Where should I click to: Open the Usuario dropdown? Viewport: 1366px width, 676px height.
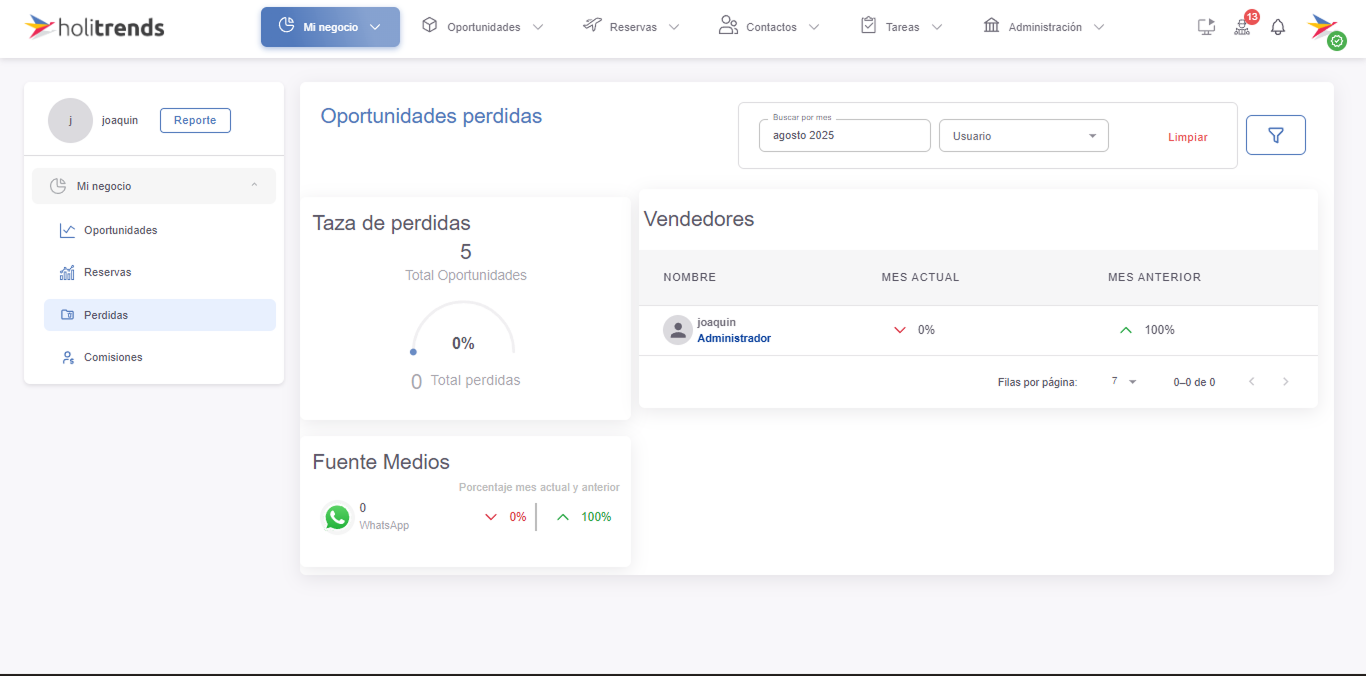click(1024, 136)
